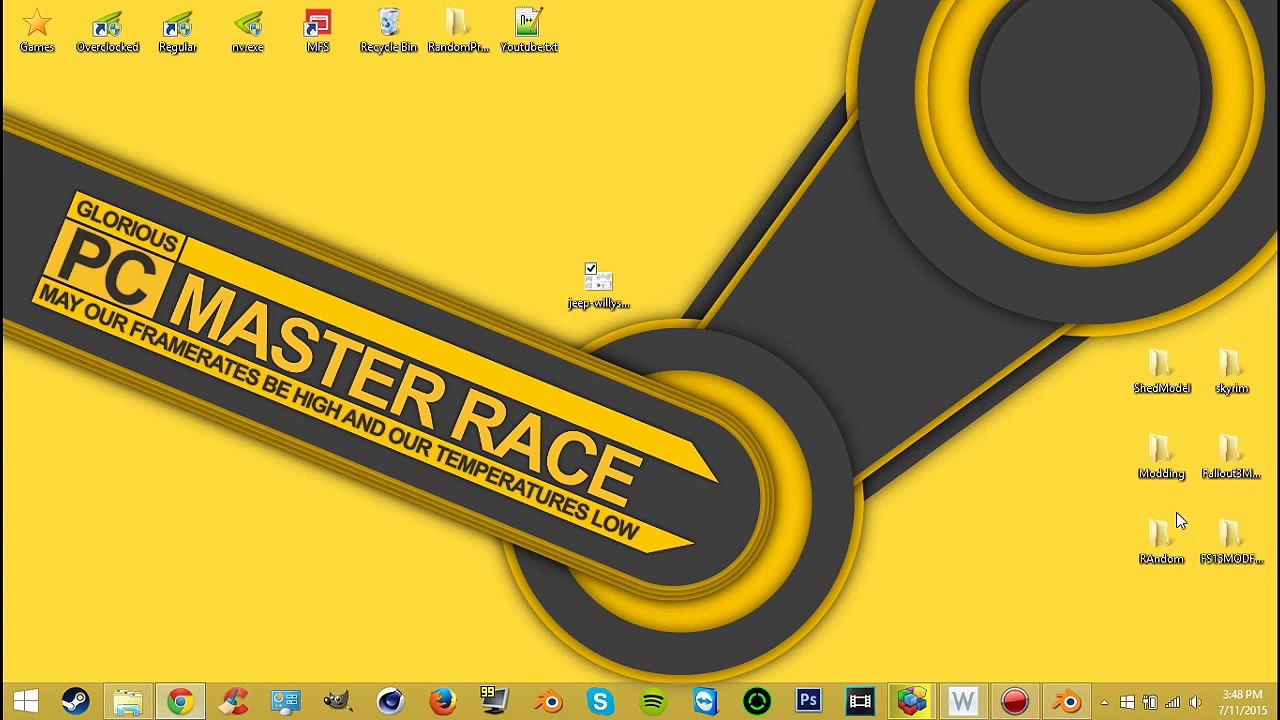
Task: Open the volume speaker tray icon
Action: tap(1195, 702)
